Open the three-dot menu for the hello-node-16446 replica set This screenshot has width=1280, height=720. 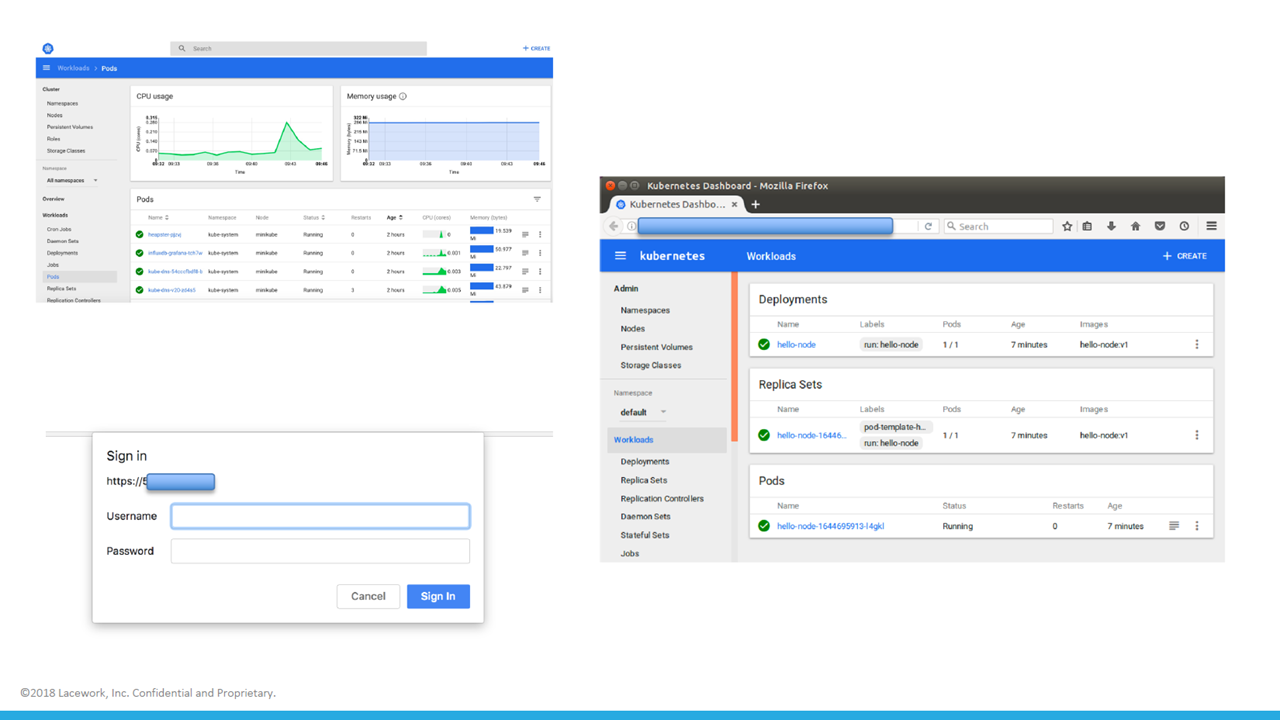[1197, 435]
